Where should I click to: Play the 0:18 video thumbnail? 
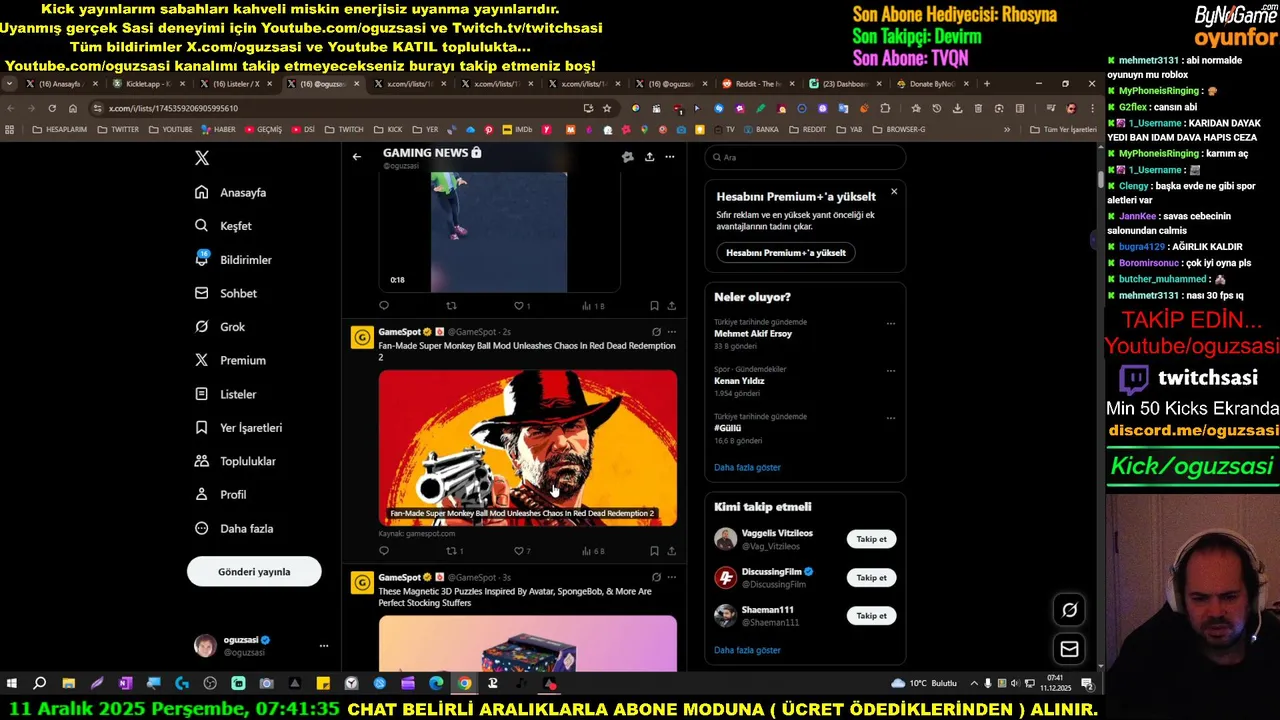coord(499,232)
